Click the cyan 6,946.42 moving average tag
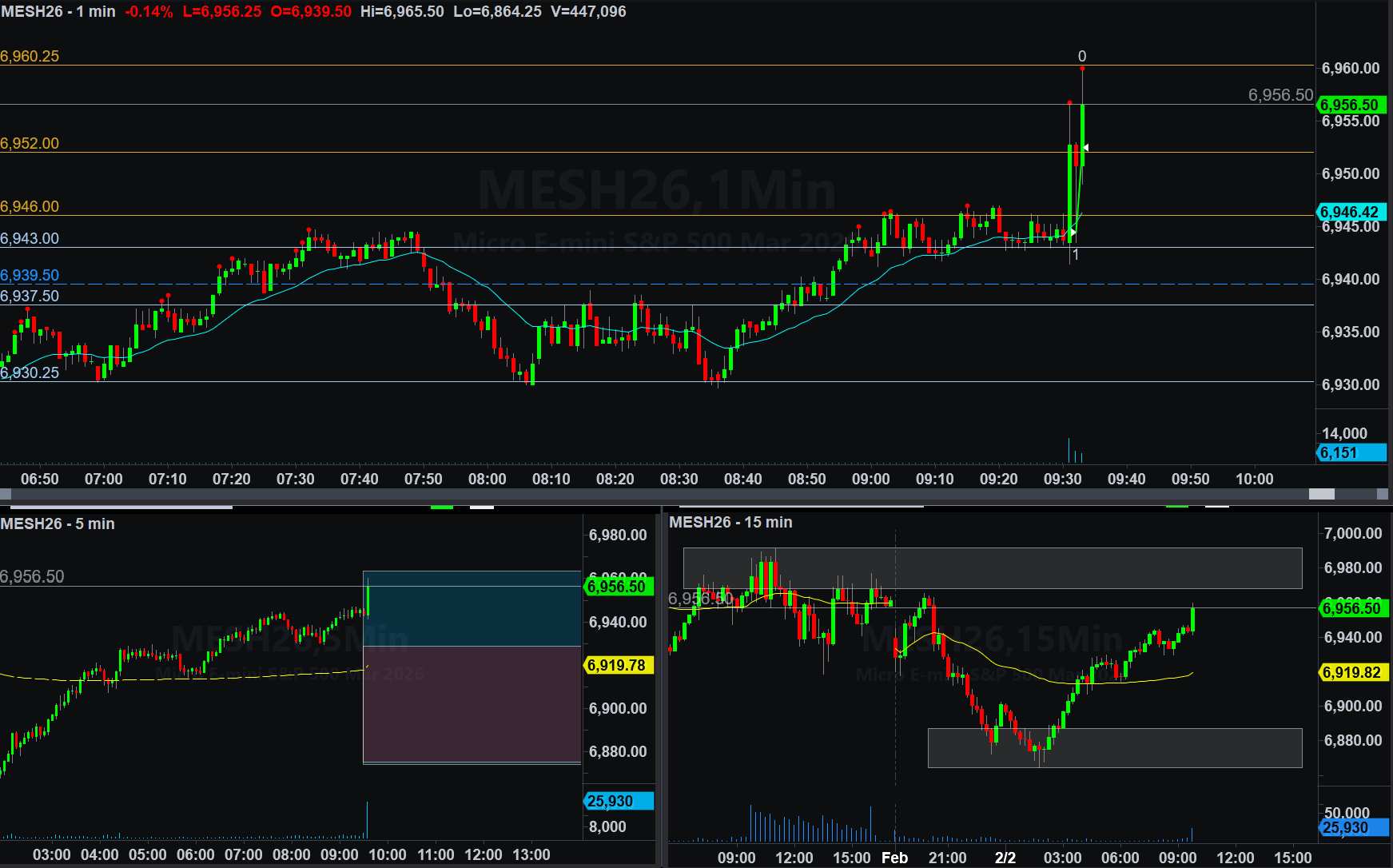Viewport: 1393px width, 868px height. pos(1350,212)
